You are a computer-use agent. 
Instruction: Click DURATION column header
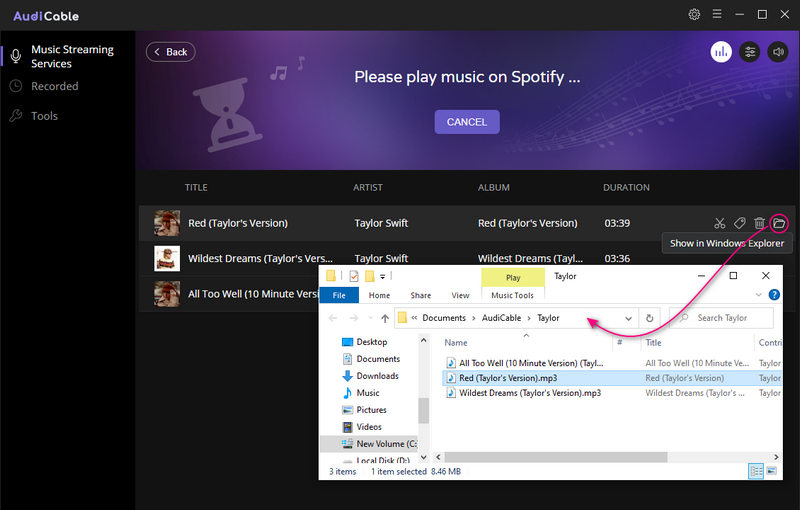click(x=626, y=187)
